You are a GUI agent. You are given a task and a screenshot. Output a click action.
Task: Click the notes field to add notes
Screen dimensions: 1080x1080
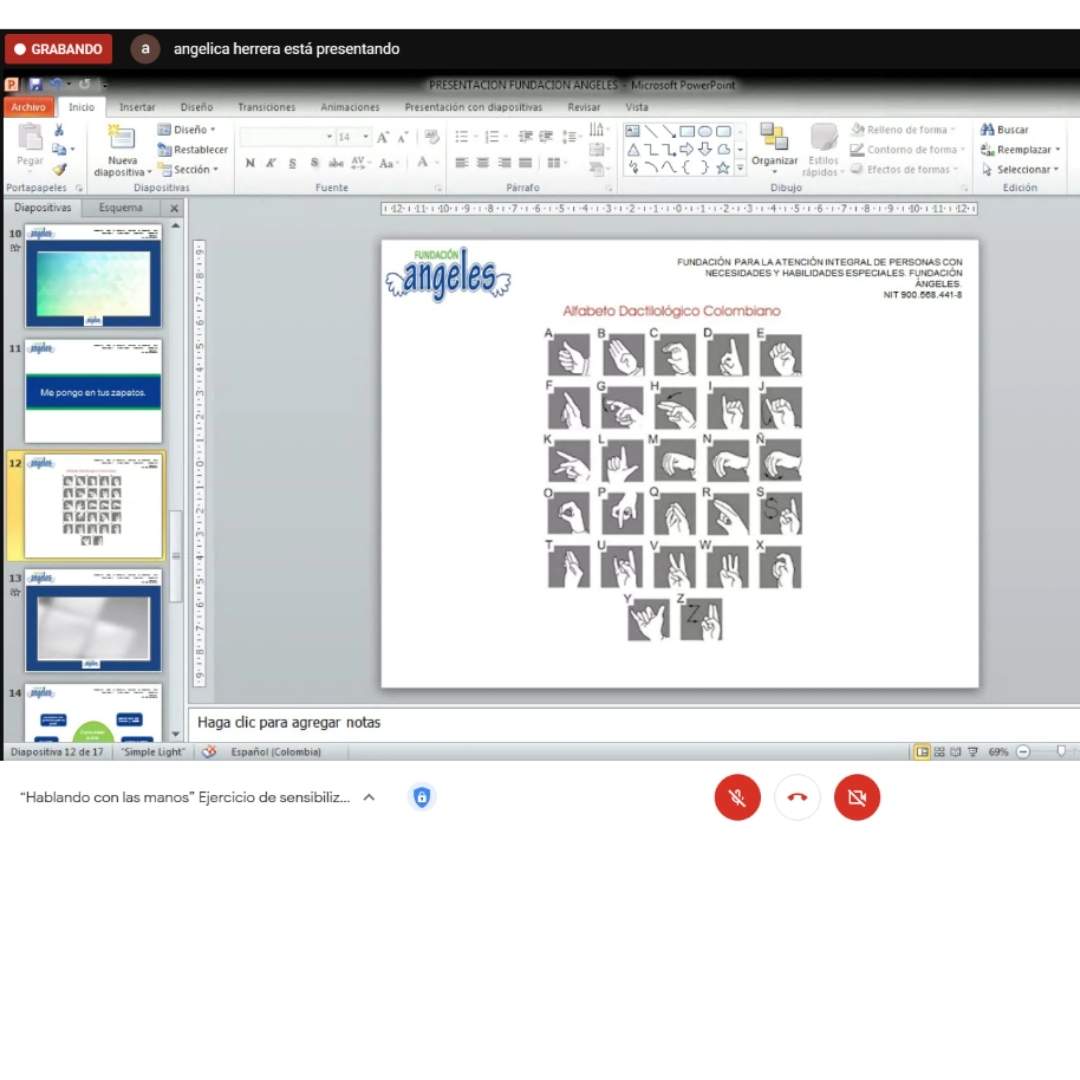tap(634, 723)
